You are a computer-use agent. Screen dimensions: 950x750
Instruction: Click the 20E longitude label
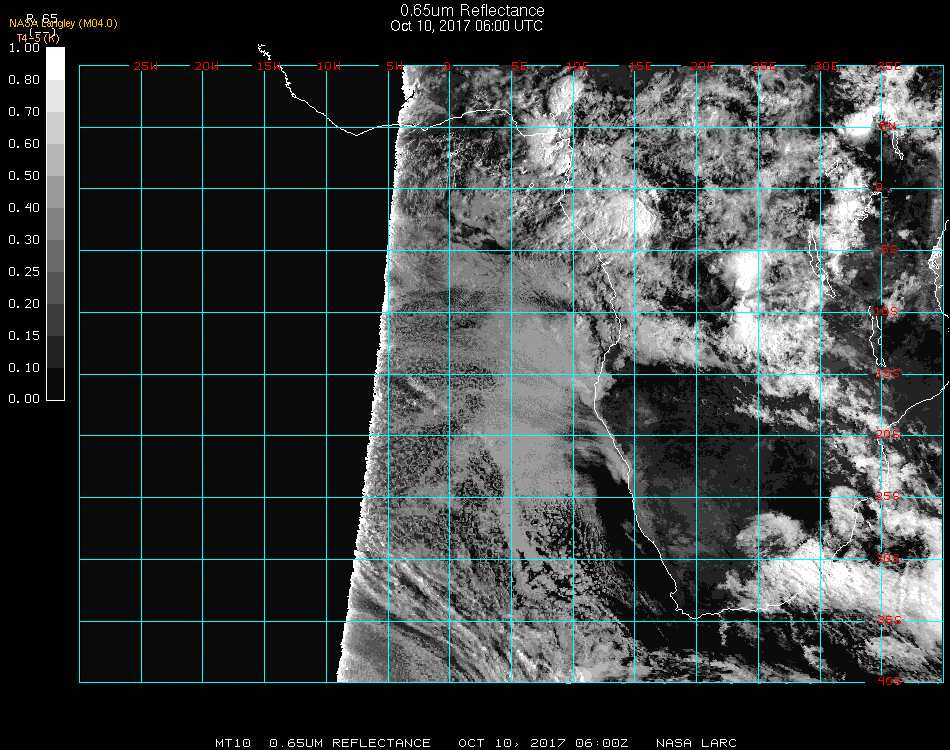[x=703, y=66]
